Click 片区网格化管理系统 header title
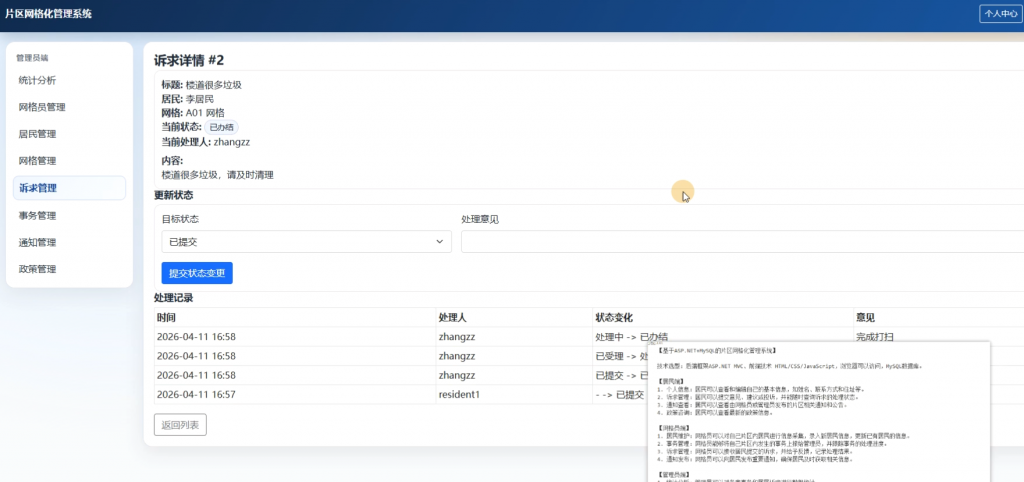This screenshot has height=482, width=1024. coord(48,14)
